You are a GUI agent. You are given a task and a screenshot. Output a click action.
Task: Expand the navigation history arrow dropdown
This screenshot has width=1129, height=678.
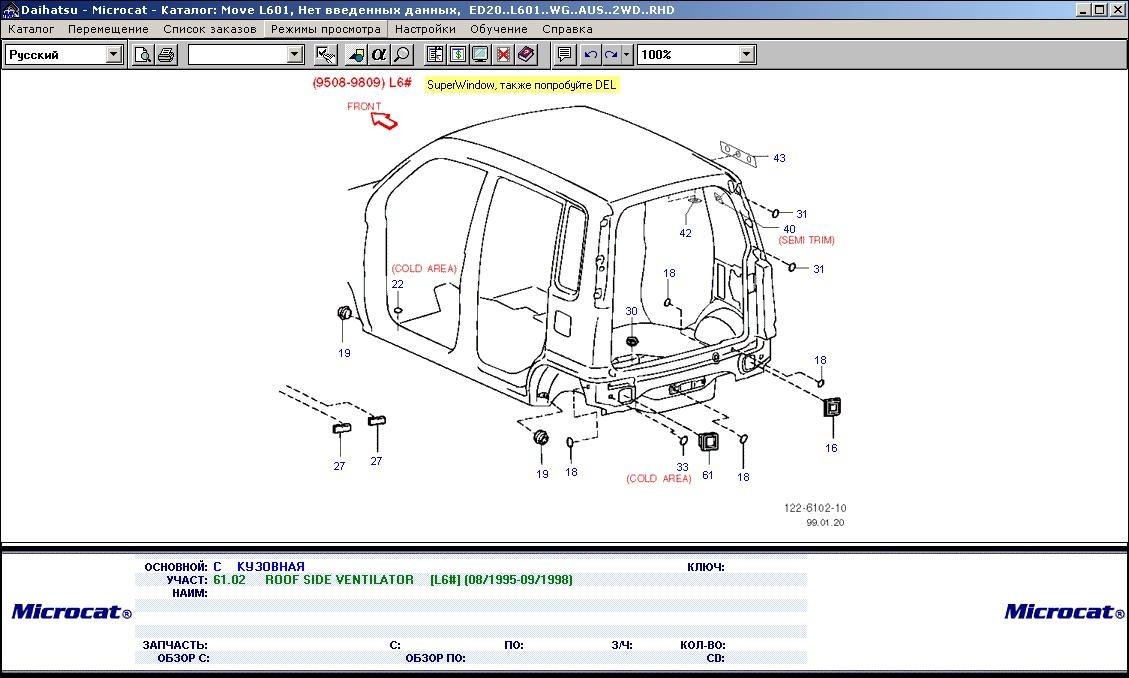tap(626, 55)
